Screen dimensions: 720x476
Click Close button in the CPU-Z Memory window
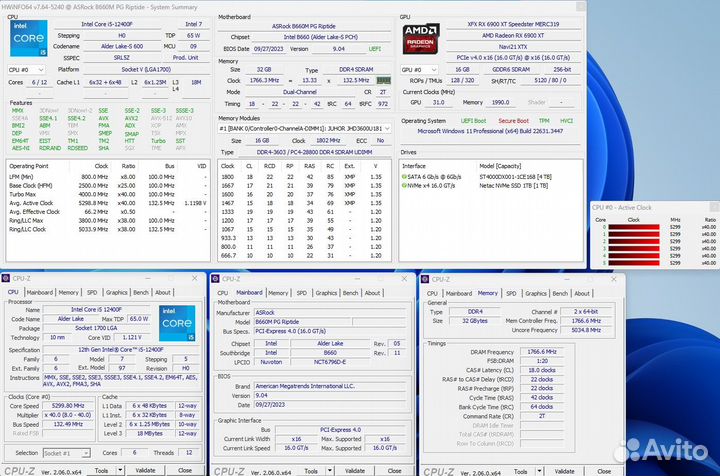tap(604, 471)
